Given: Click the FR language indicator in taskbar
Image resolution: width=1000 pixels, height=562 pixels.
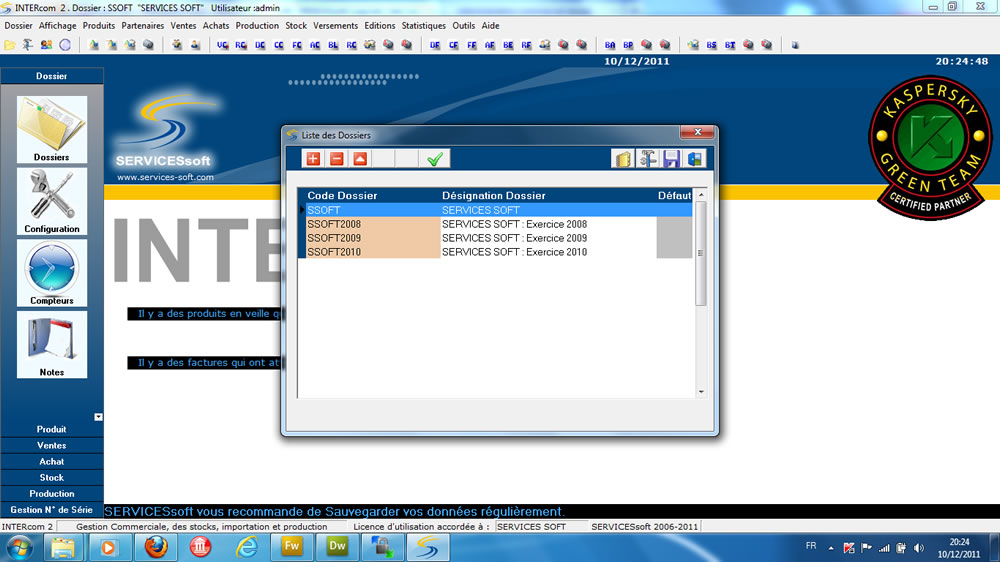Looking at the screenshot, I should [x=811, y=546].
